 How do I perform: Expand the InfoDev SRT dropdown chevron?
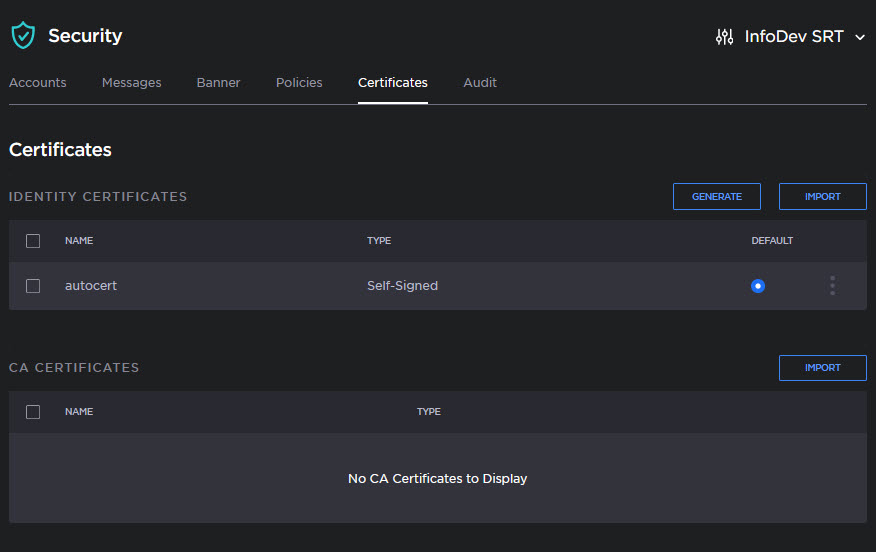(859, 38)
